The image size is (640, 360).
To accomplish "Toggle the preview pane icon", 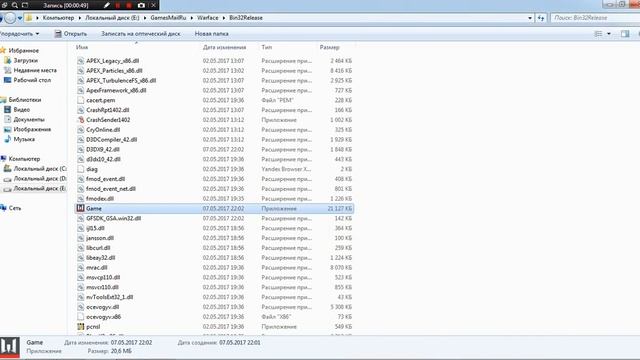I will click(x=625, y=34).
